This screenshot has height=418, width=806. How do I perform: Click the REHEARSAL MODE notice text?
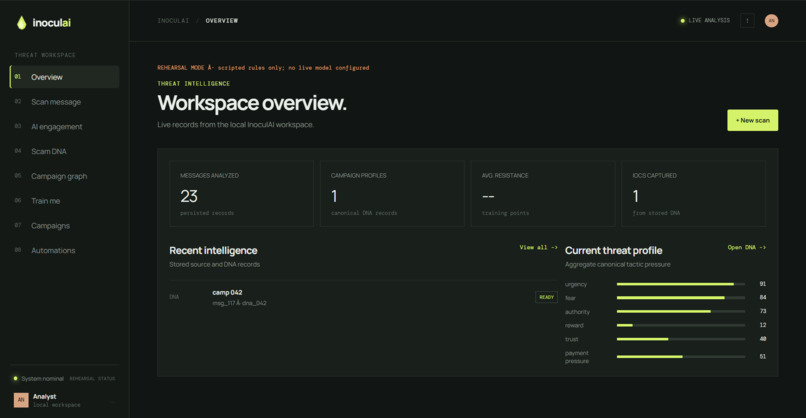coord(263,68)
